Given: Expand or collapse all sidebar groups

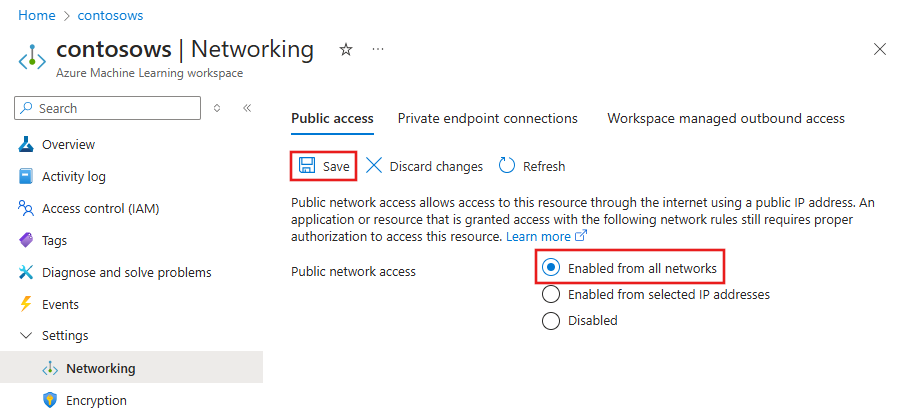Looking at the screenshot, I should [x=217, y=108].
